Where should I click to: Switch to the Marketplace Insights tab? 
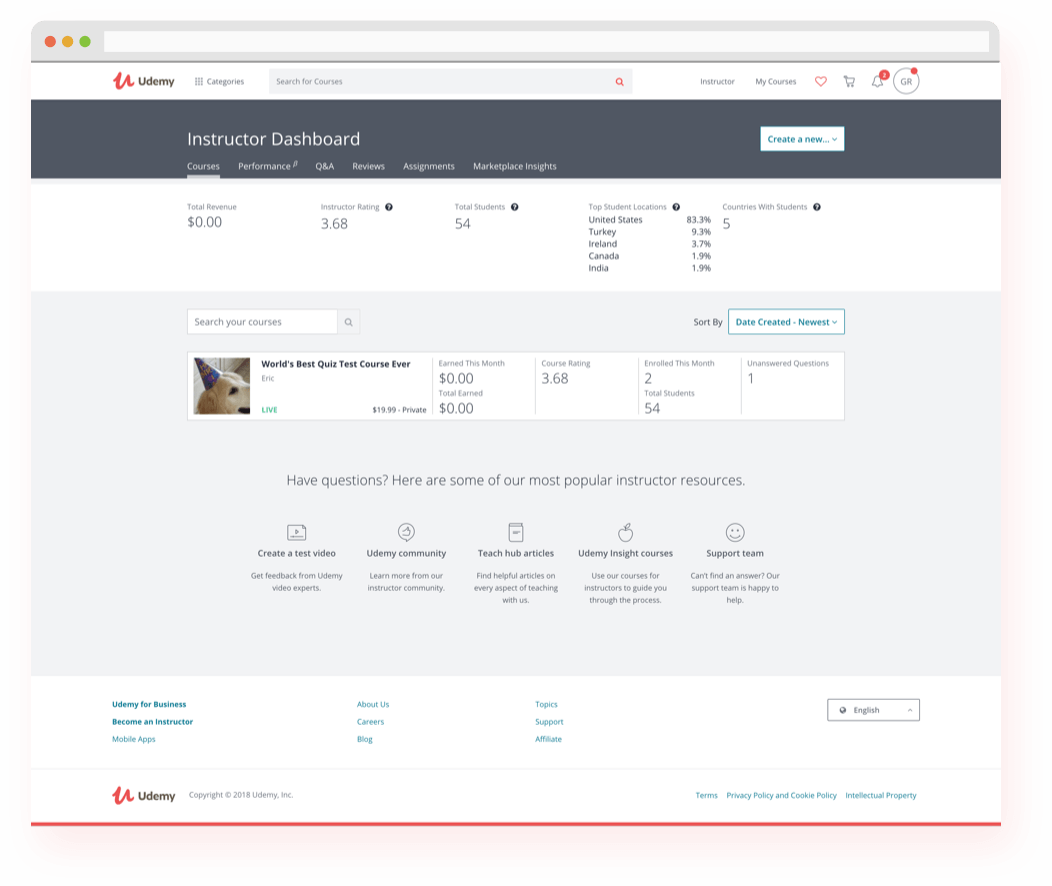[514, 166]
